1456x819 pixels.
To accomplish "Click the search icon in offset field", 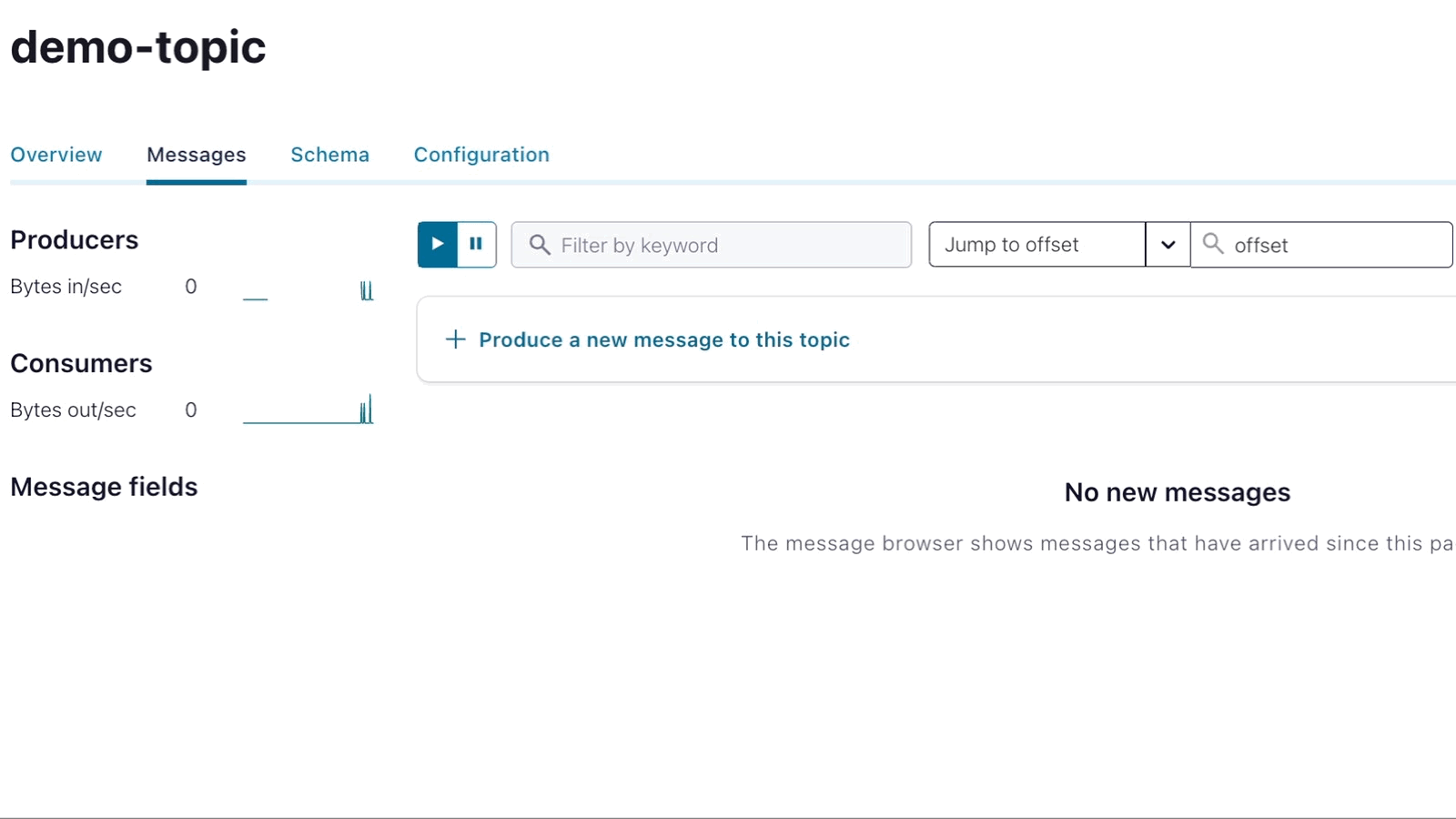I will (x=1213, y=243).
